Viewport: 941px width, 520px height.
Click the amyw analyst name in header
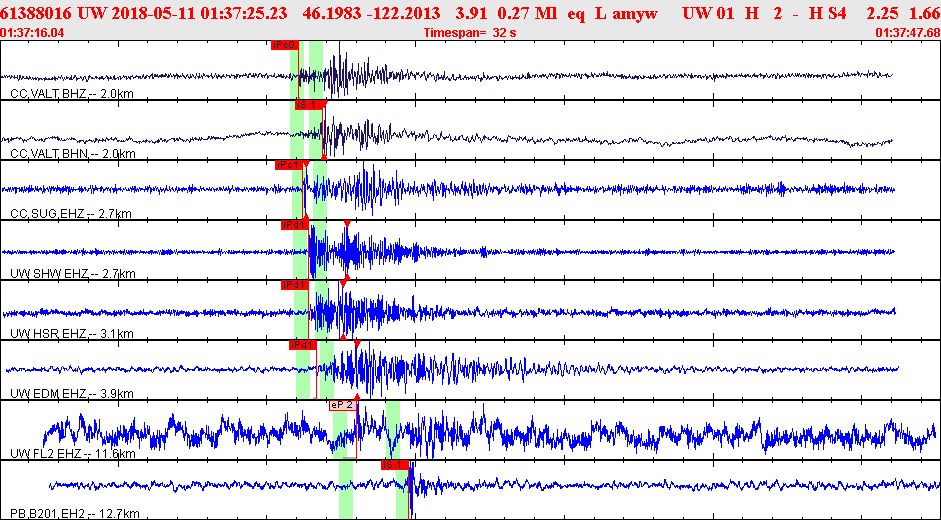pyautogui.click(x=635, y=13)
